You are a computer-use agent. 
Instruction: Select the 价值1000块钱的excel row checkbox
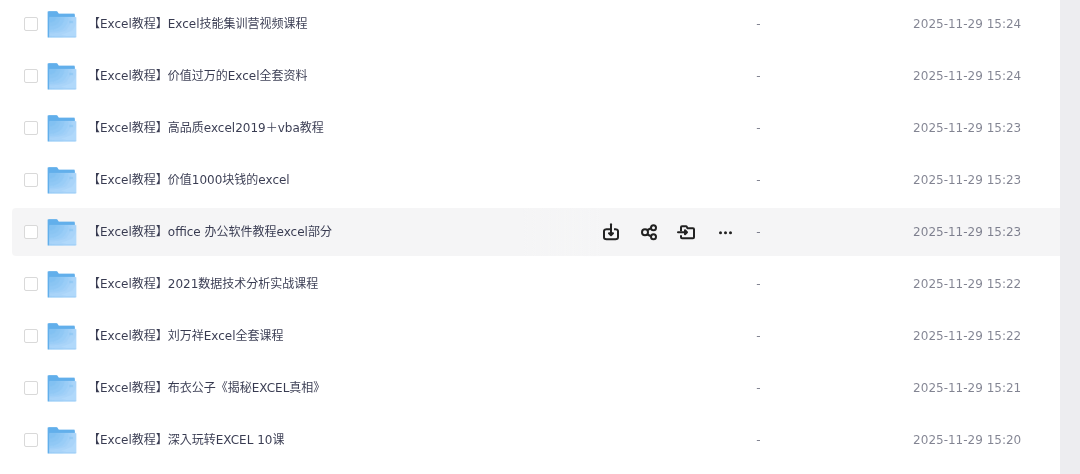(31, 180)
